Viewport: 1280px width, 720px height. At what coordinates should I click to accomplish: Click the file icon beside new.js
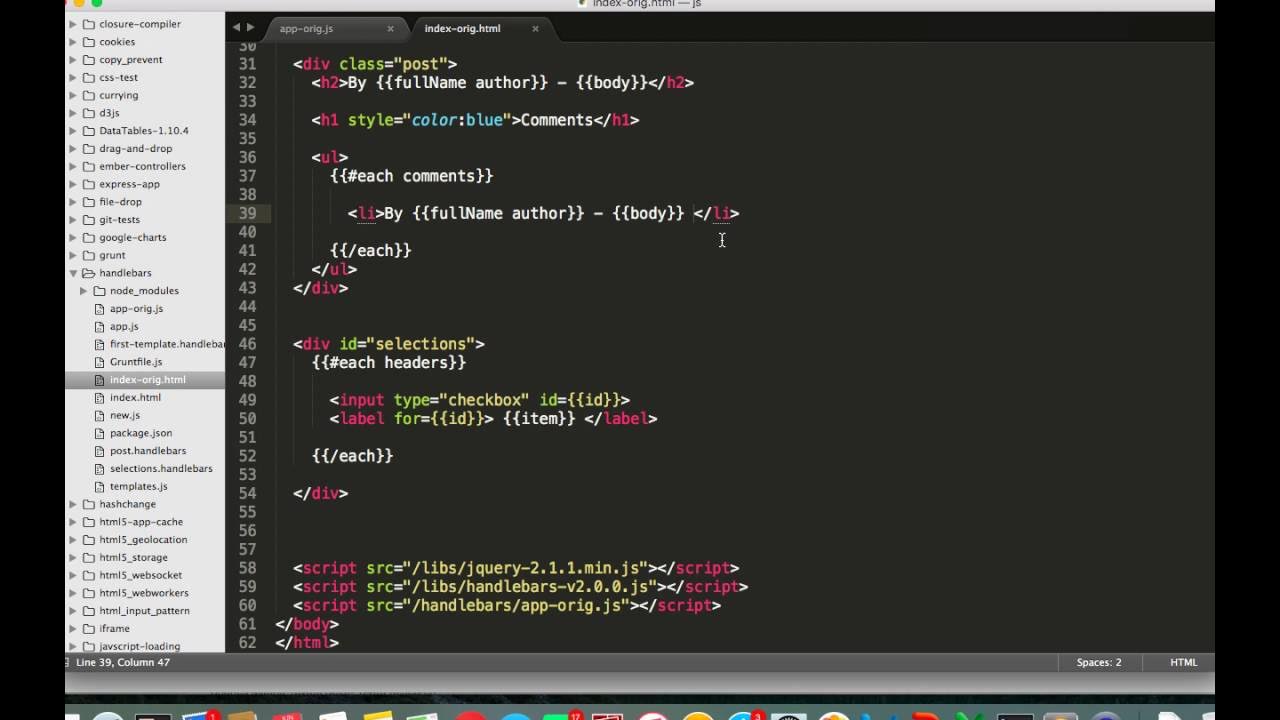coord(100,415)
